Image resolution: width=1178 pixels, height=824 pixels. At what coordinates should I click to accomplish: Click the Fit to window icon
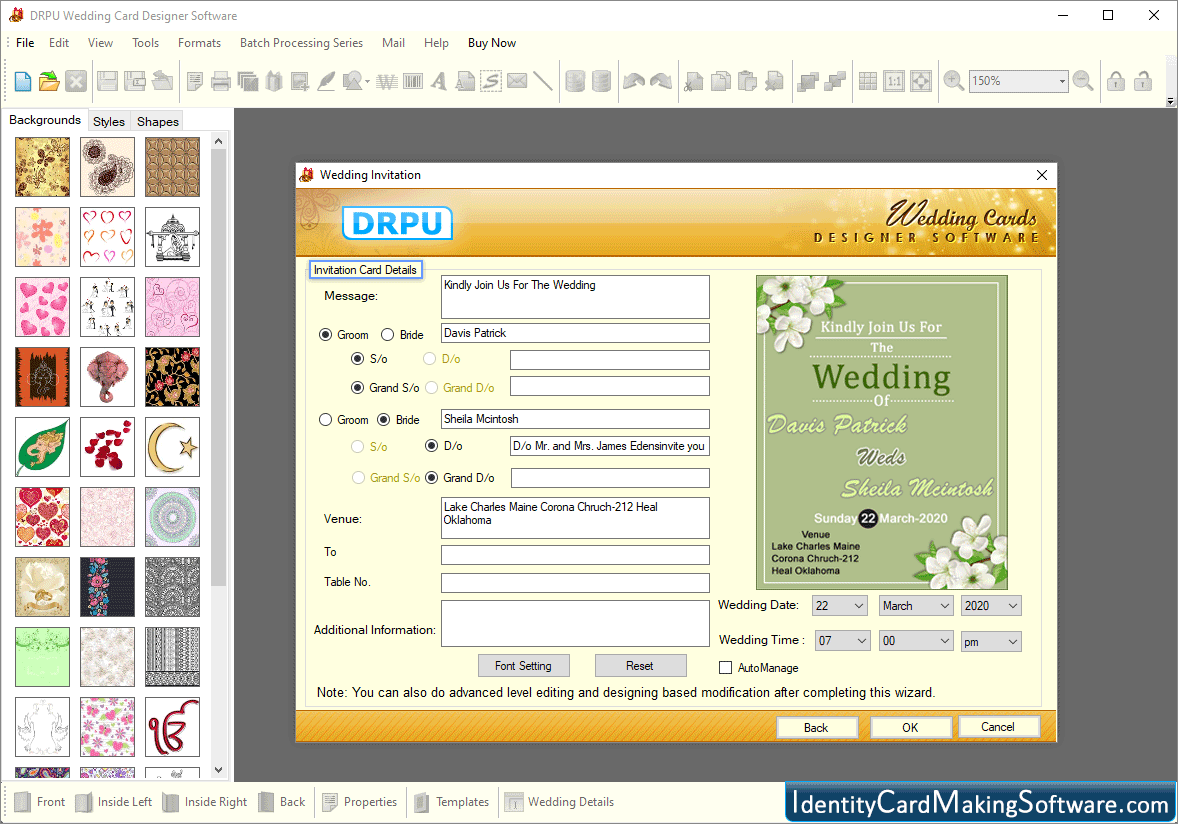coord(920,81)
